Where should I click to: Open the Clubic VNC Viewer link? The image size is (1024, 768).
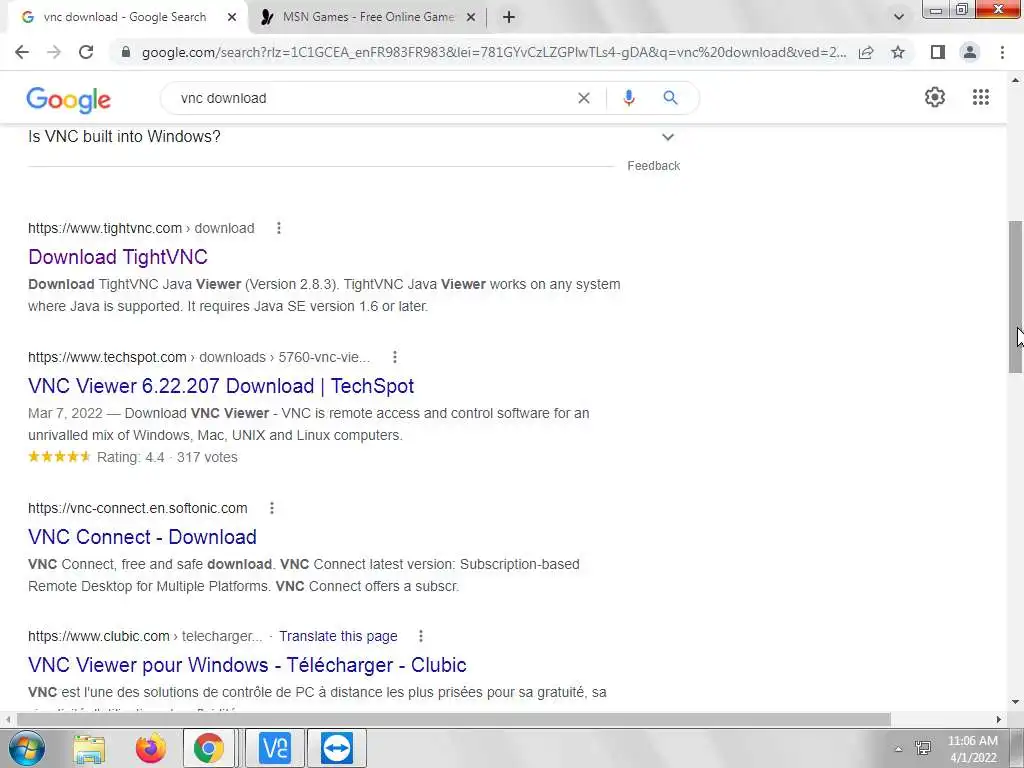click(x=247, y=665)
